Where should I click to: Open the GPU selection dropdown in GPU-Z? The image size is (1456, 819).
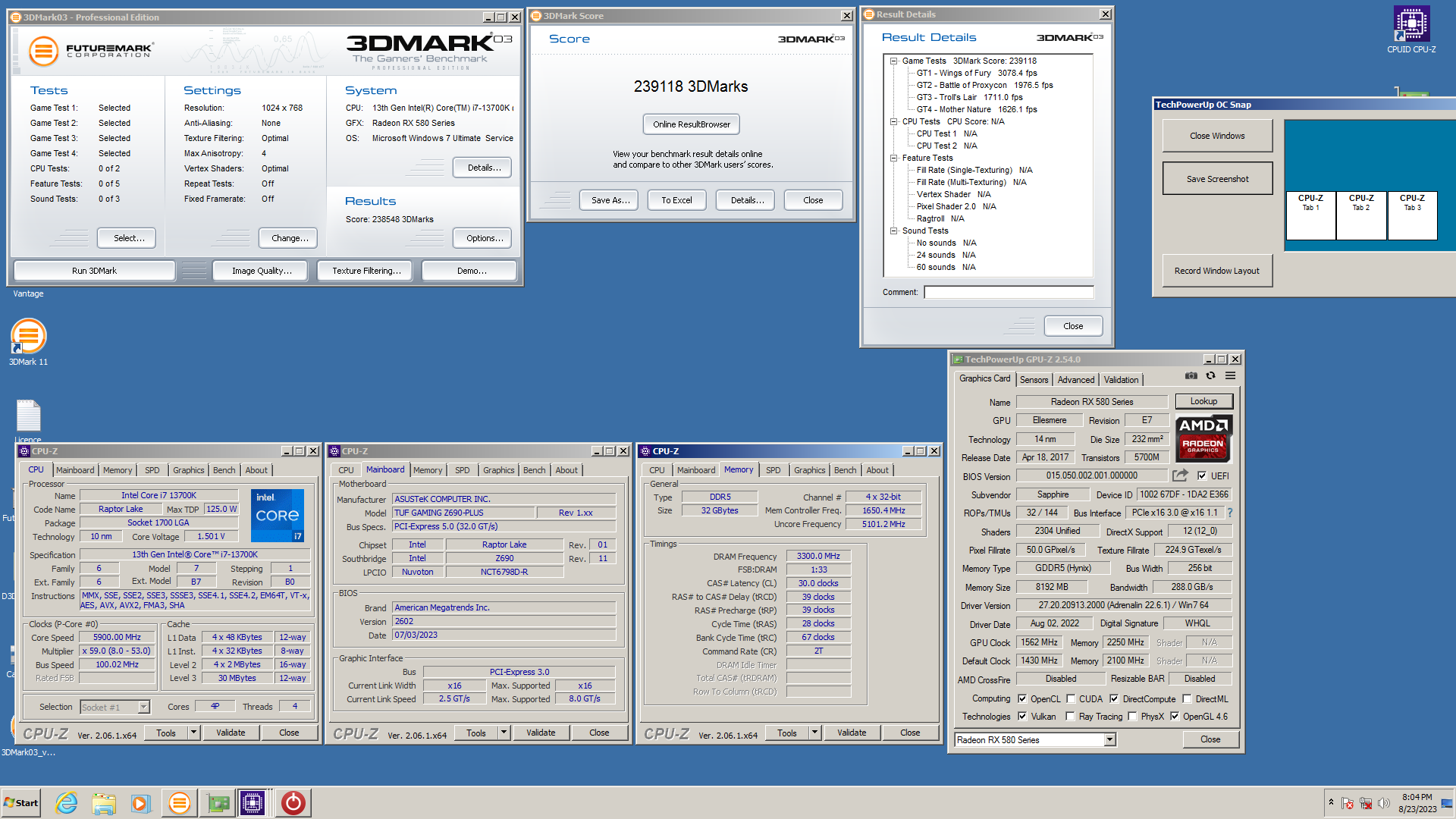pyautogui.click(x=1109, y=740)
